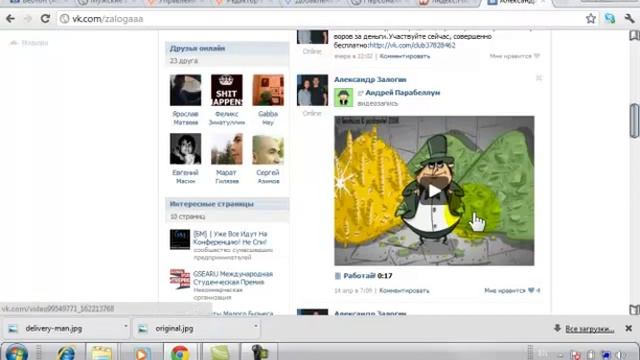This screenshot has height=360, width=640.
Task: Go back with the browser back arrow
Action: [10, 19]
